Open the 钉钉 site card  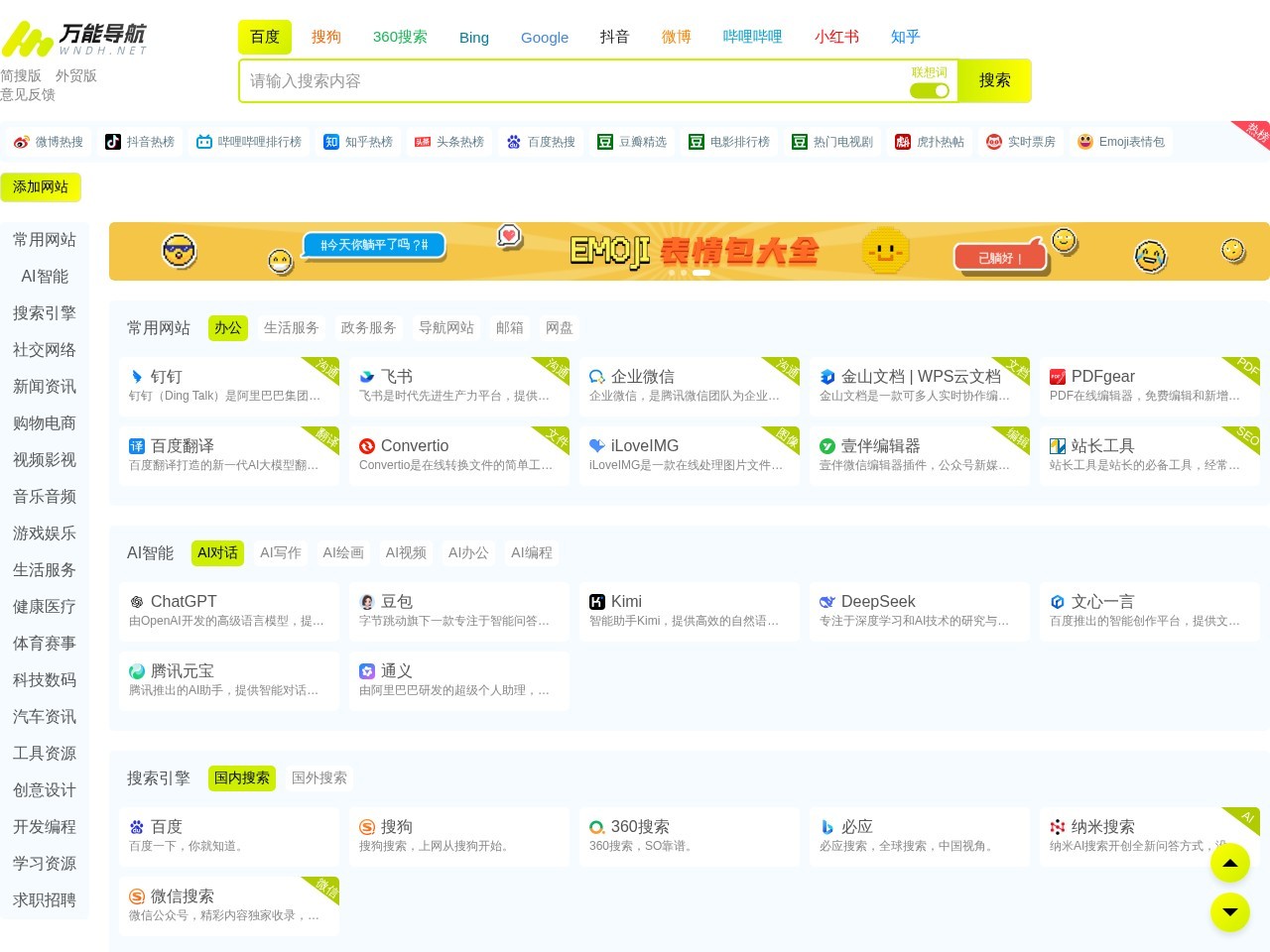click(x=229, y=386)
